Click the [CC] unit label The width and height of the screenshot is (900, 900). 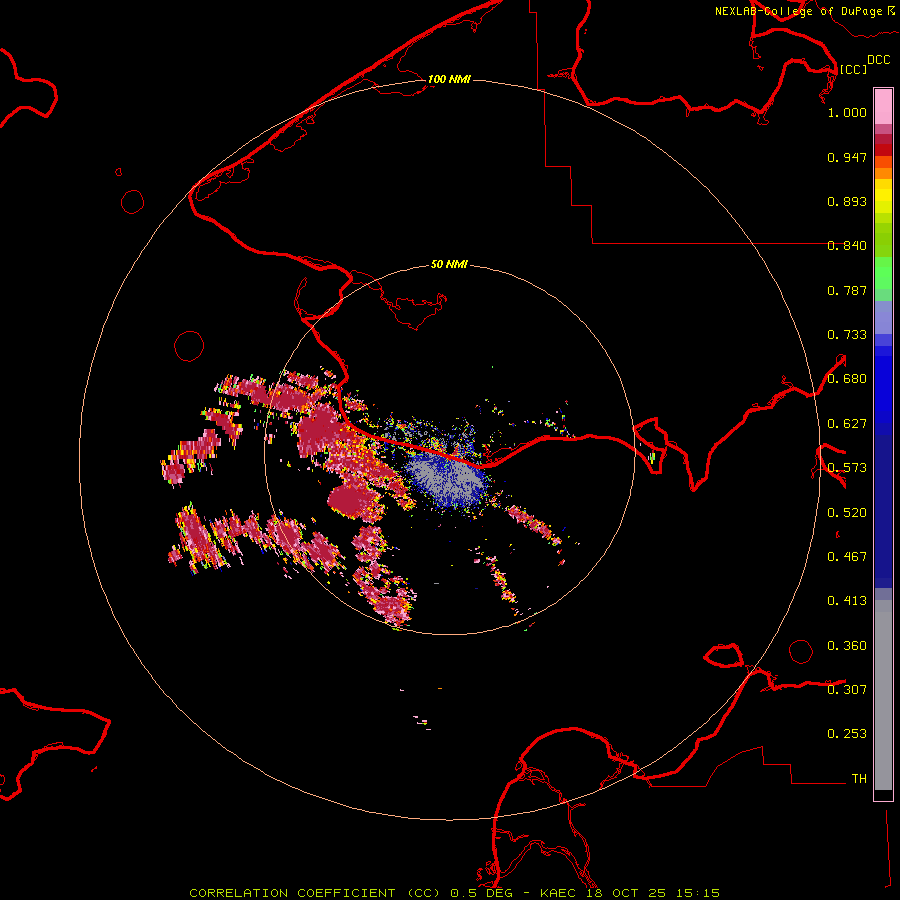(853, 69)
